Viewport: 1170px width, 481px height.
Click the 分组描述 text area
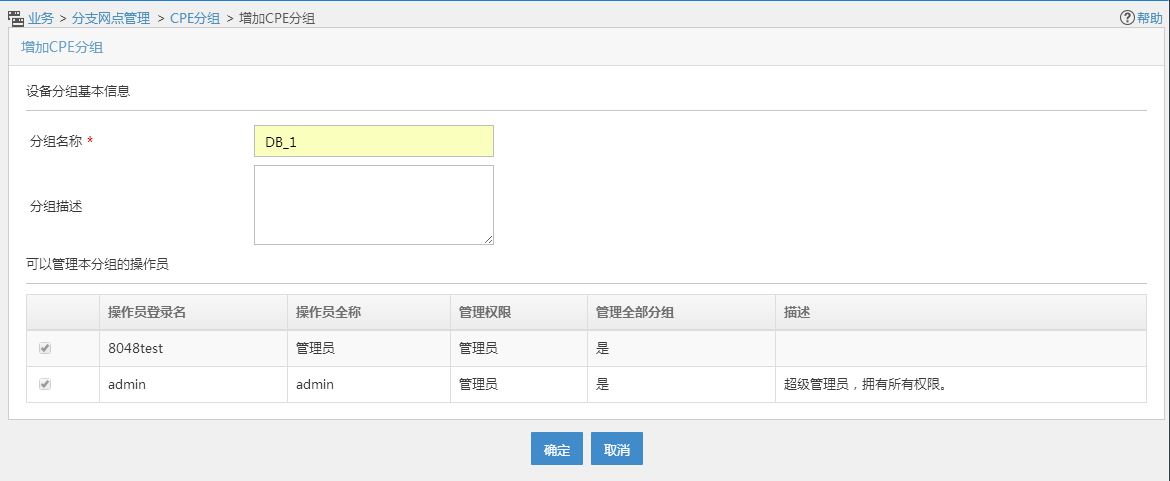[374, 205]
